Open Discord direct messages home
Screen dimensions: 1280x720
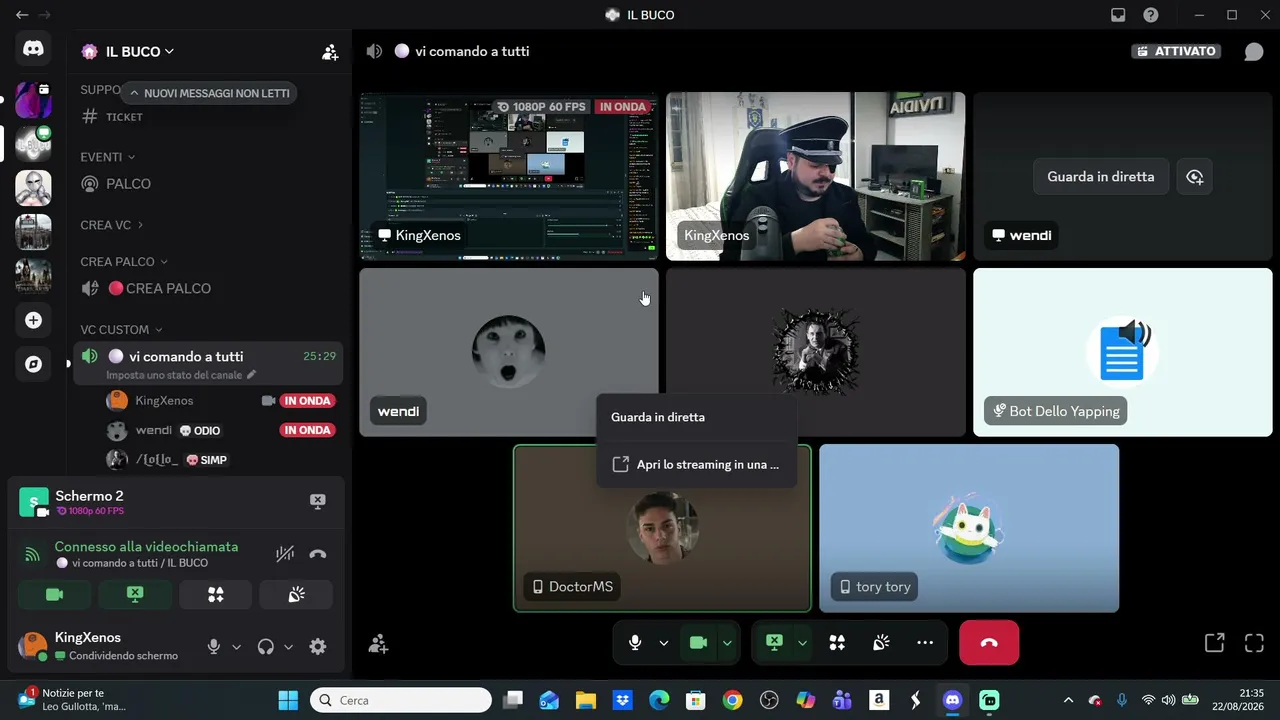pos(33,48)
